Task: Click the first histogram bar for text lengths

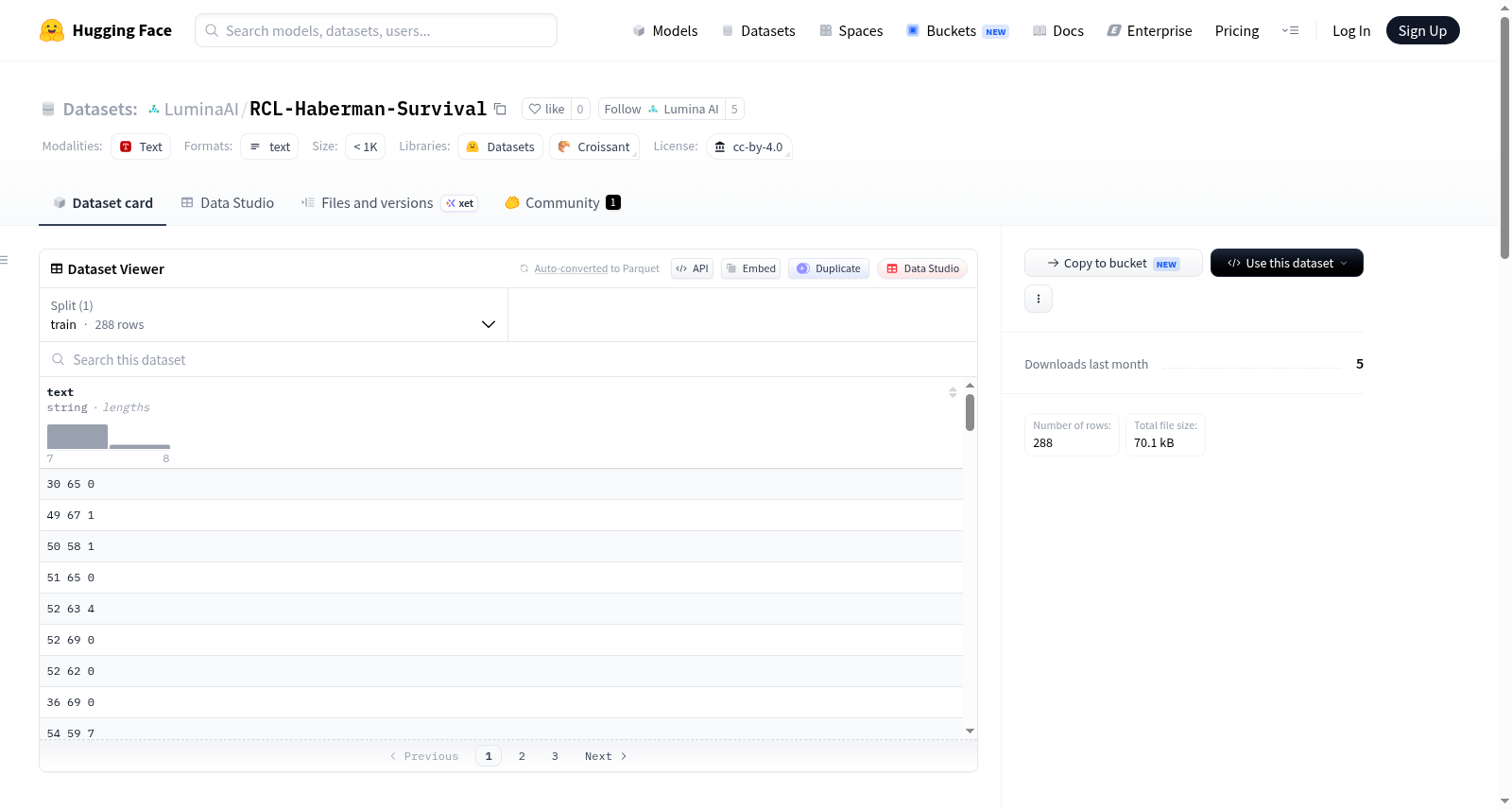Action: 77,437
